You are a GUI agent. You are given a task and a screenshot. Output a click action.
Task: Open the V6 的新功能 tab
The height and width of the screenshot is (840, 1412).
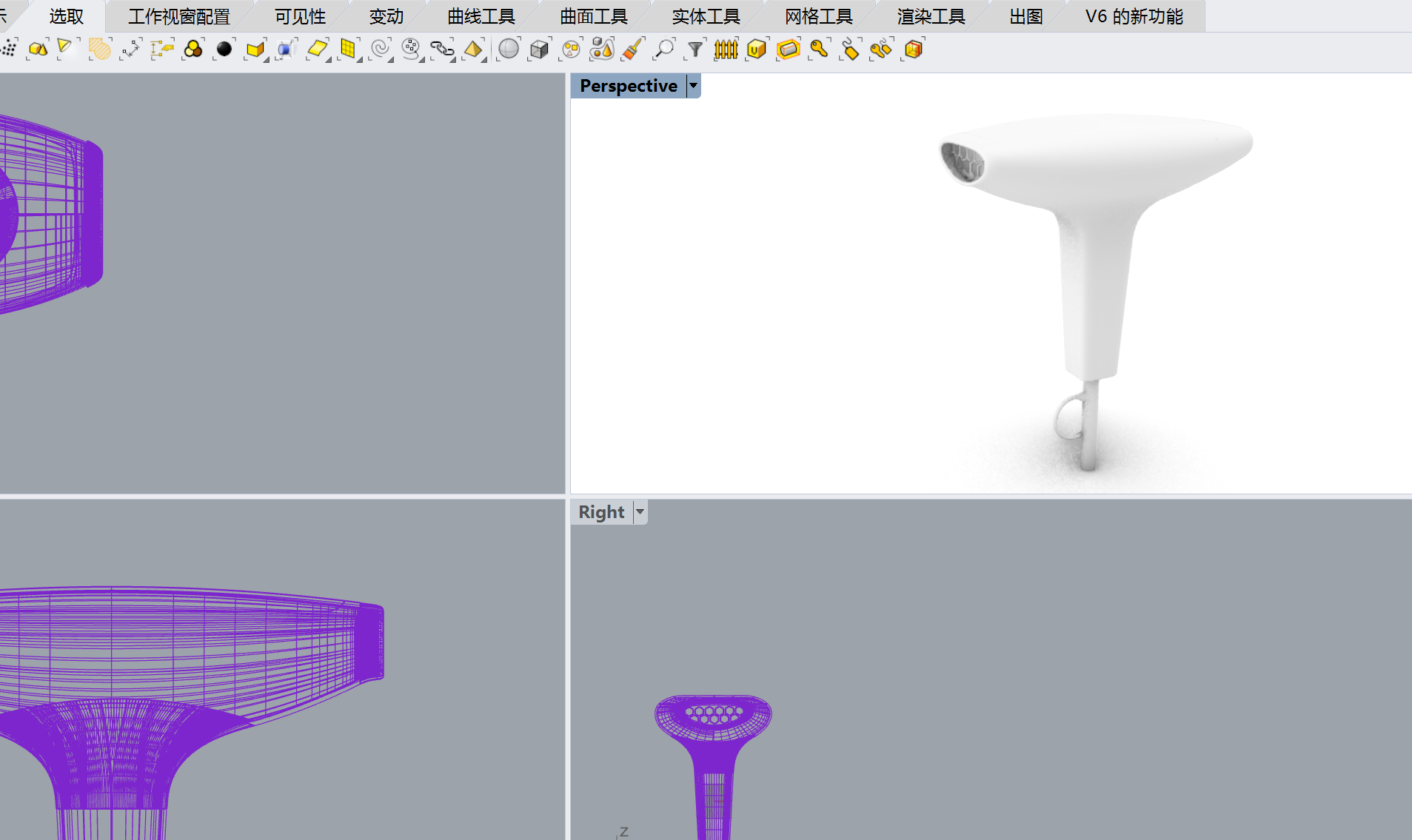pos(1134,16)
